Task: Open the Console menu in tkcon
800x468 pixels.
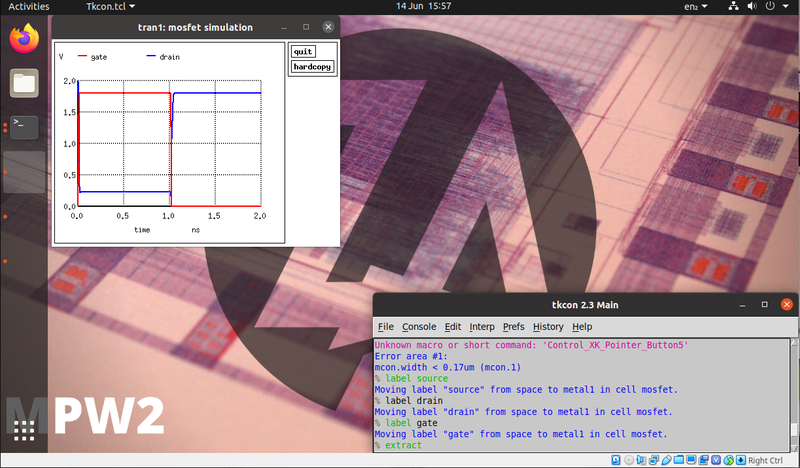Action: pos(419,326)
